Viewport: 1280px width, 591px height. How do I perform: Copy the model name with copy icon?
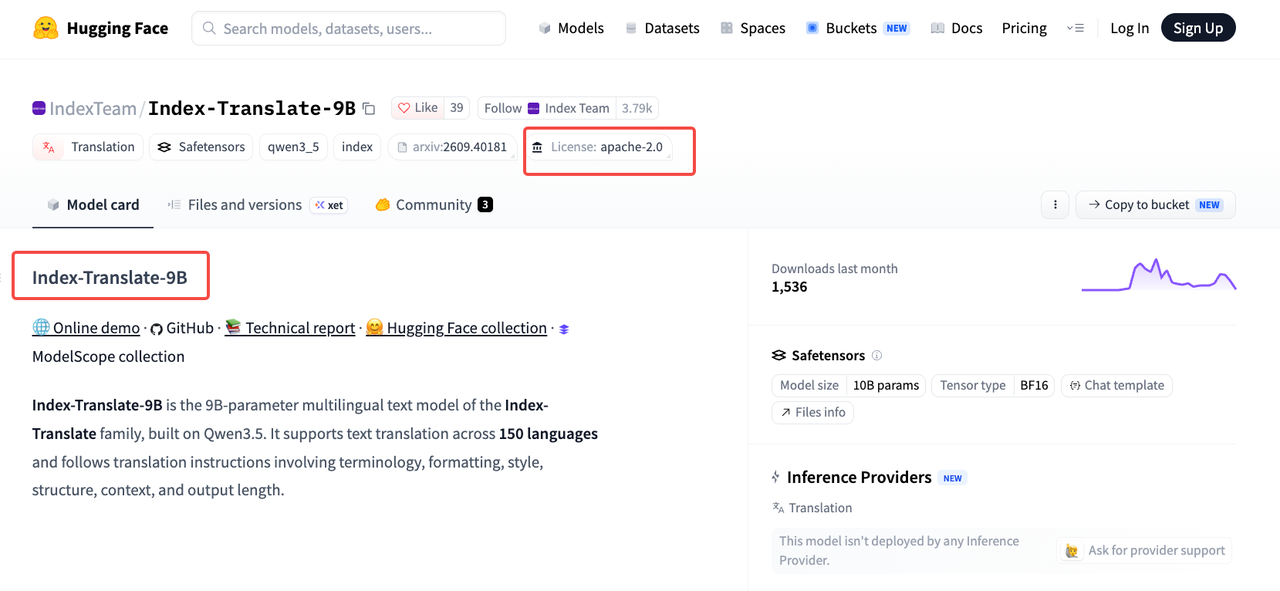369,108
